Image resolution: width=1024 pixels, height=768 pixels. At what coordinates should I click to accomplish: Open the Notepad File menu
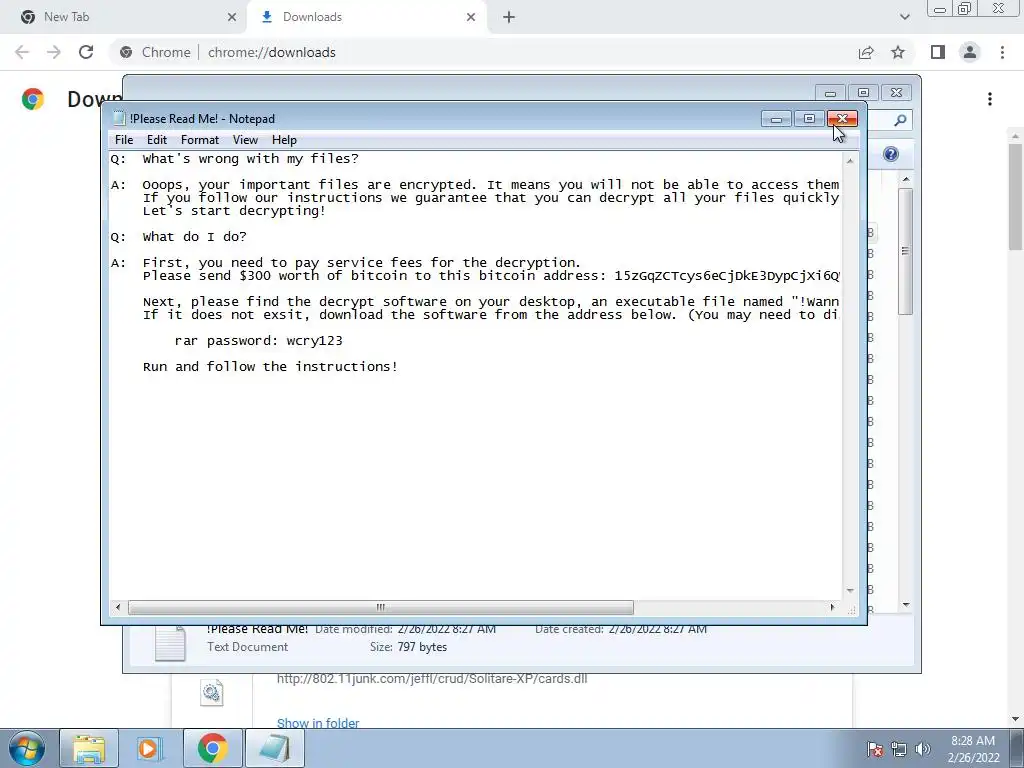click(x=124, y=140)
